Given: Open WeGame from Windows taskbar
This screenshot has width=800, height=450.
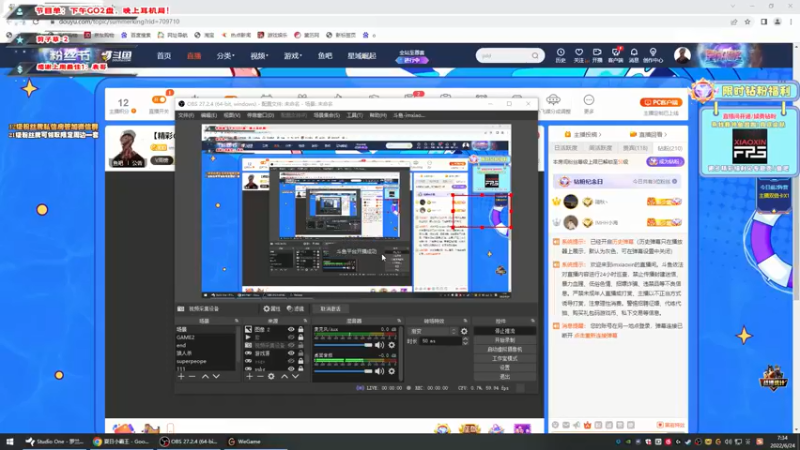Looking at the screenshot, I should click(x=244, y=442).
